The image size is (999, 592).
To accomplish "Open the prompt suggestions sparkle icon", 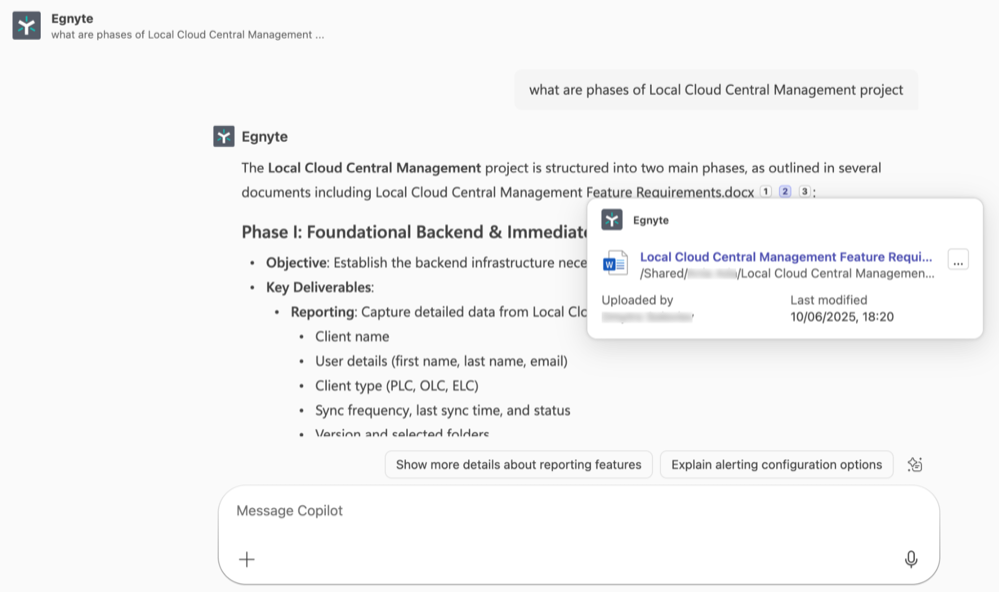I will pos(914,464).
